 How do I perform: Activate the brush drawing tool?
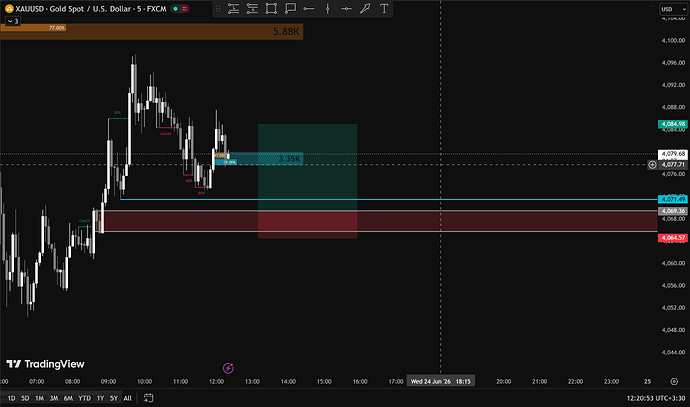click(x=365, y=8)
